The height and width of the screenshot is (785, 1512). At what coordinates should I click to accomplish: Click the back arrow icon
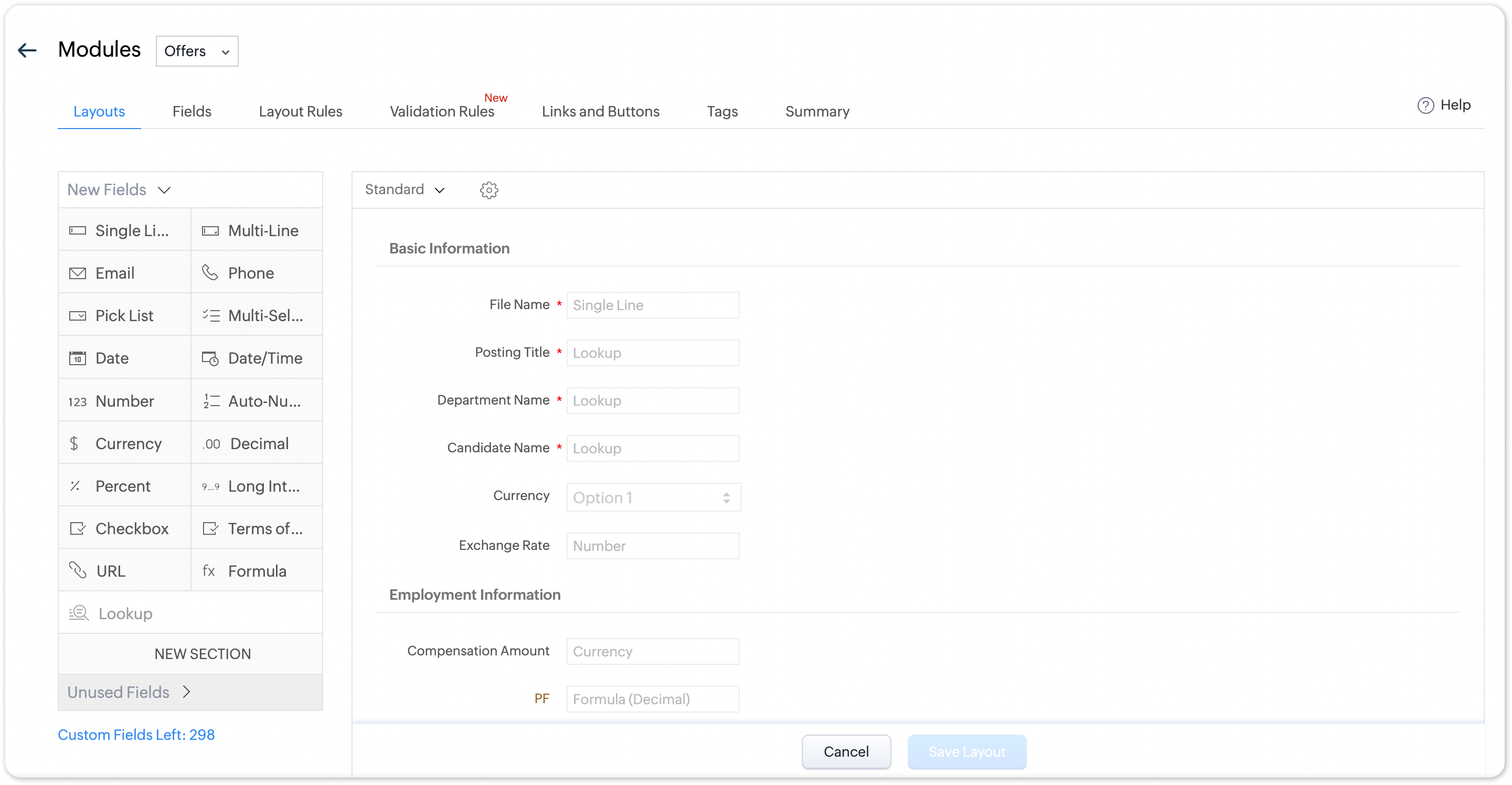click(27, 50)
